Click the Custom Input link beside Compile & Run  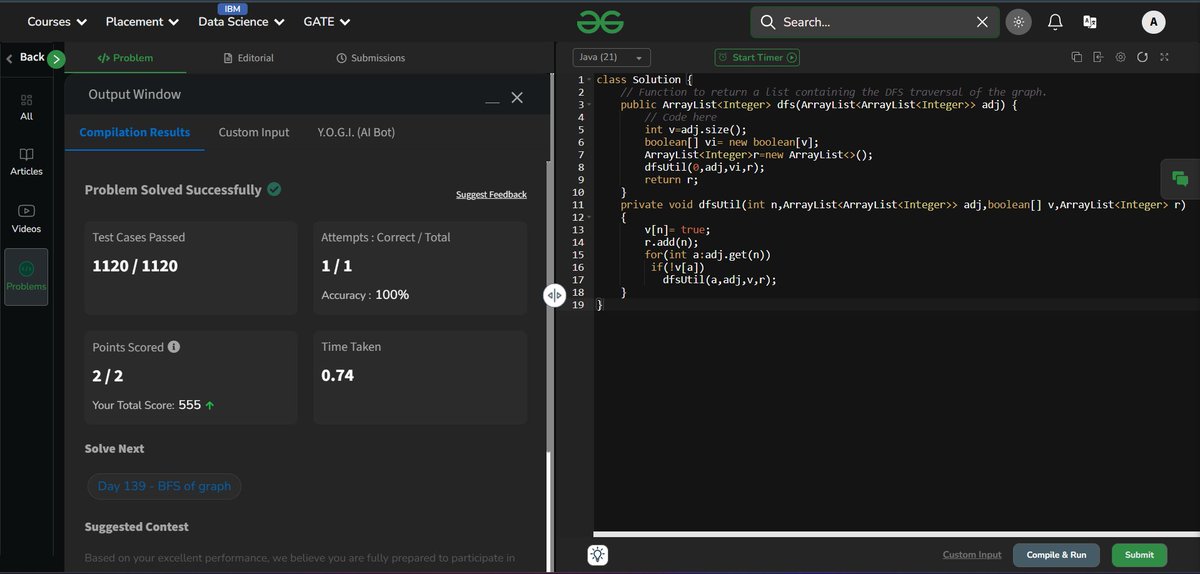point(972,555)
